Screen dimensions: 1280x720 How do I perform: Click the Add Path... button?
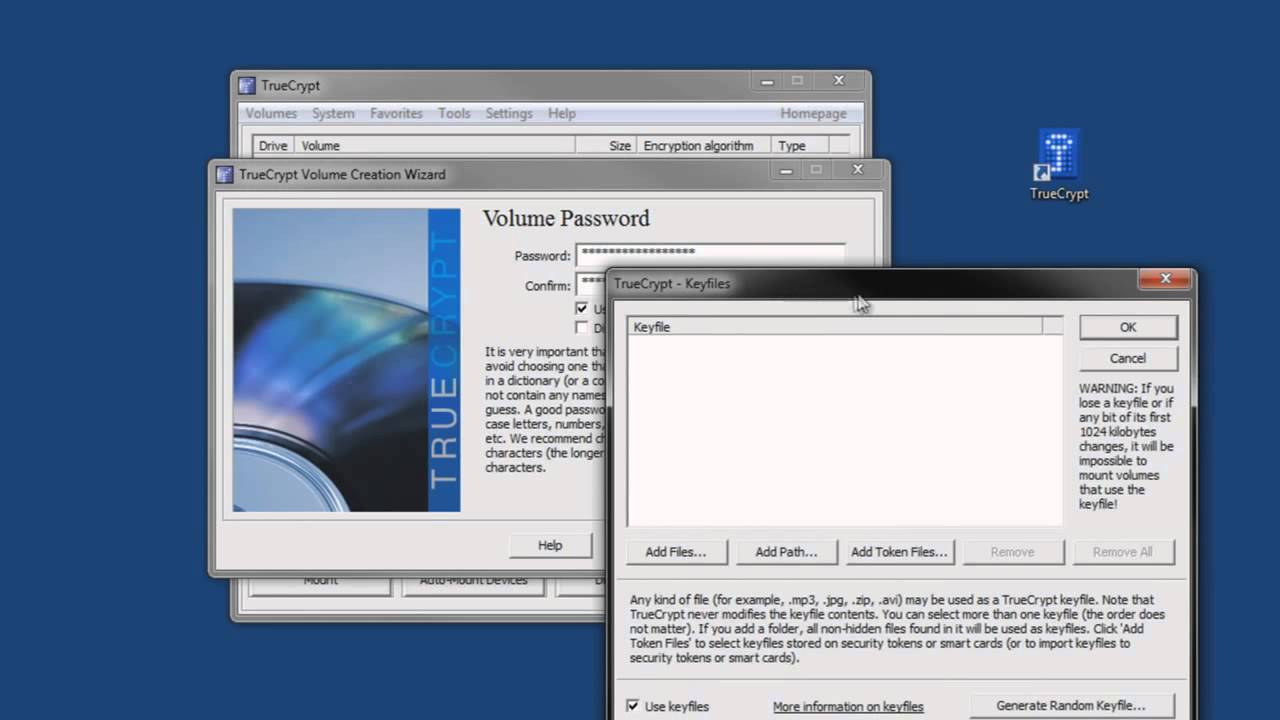pos(786,552)
